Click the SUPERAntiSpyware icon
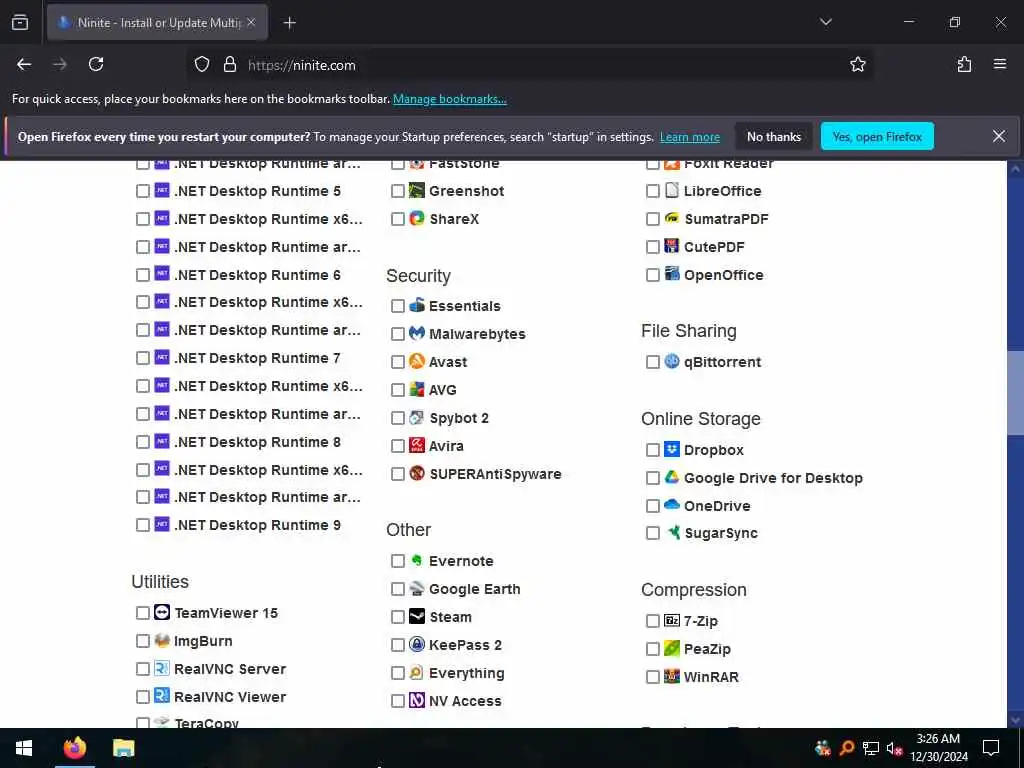 click(417, 473)
